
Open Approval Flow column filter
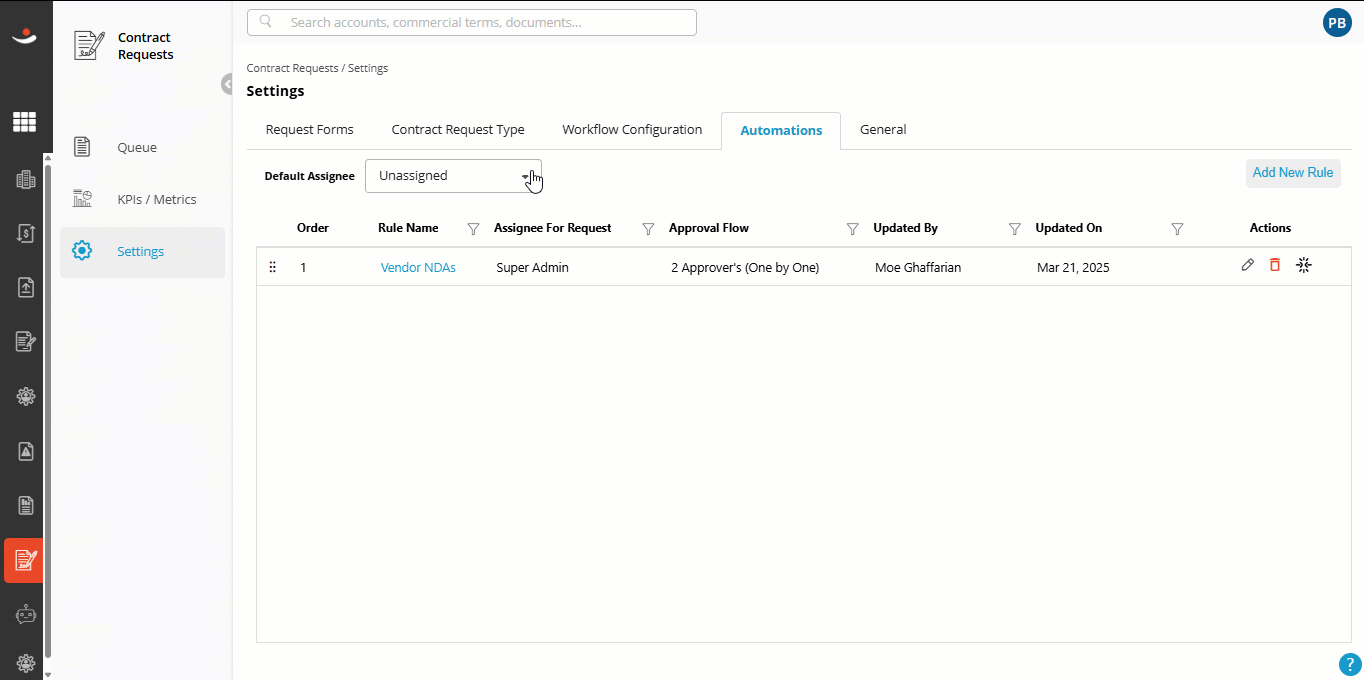tap(853, 229)
